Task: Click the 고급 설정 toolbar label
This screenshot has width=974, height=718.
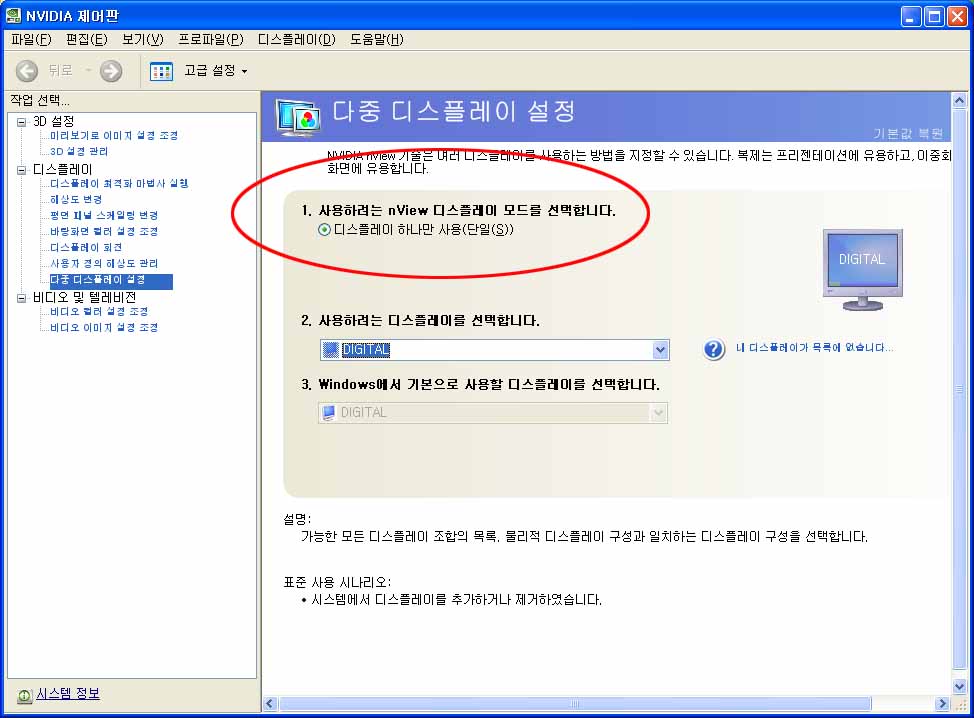Action: 210,71
